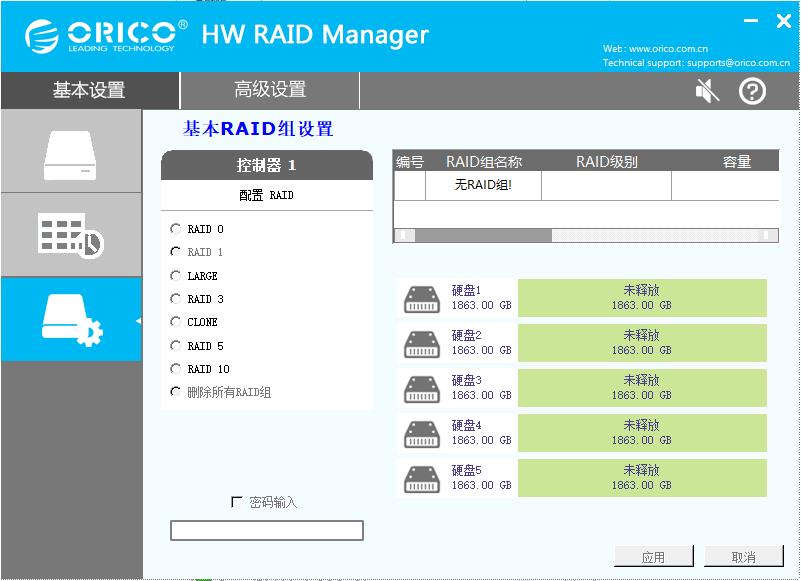Close the HW RAID Manager window

pos(784,21)
